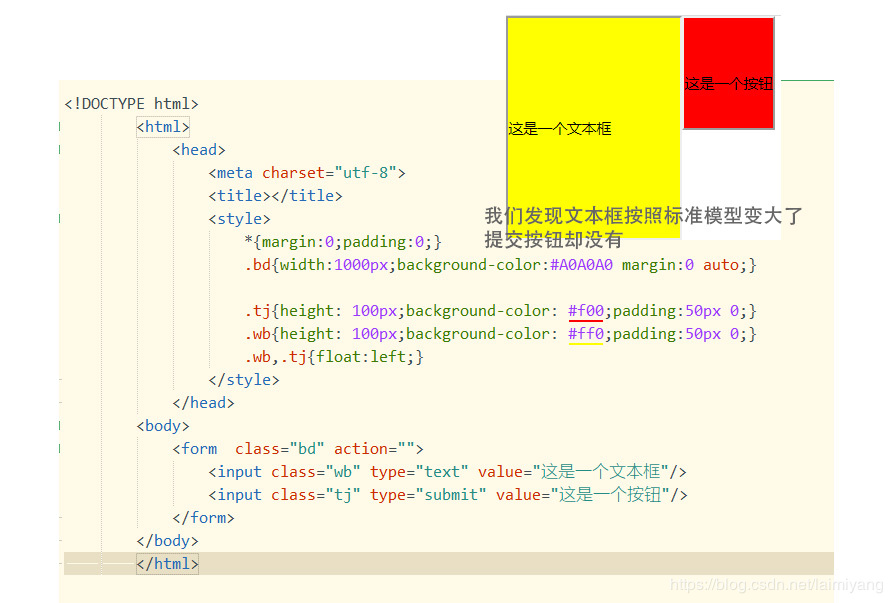Click the #ff0 color value
The width and height of the screenshot is (893, 603).
coord(585,334)
